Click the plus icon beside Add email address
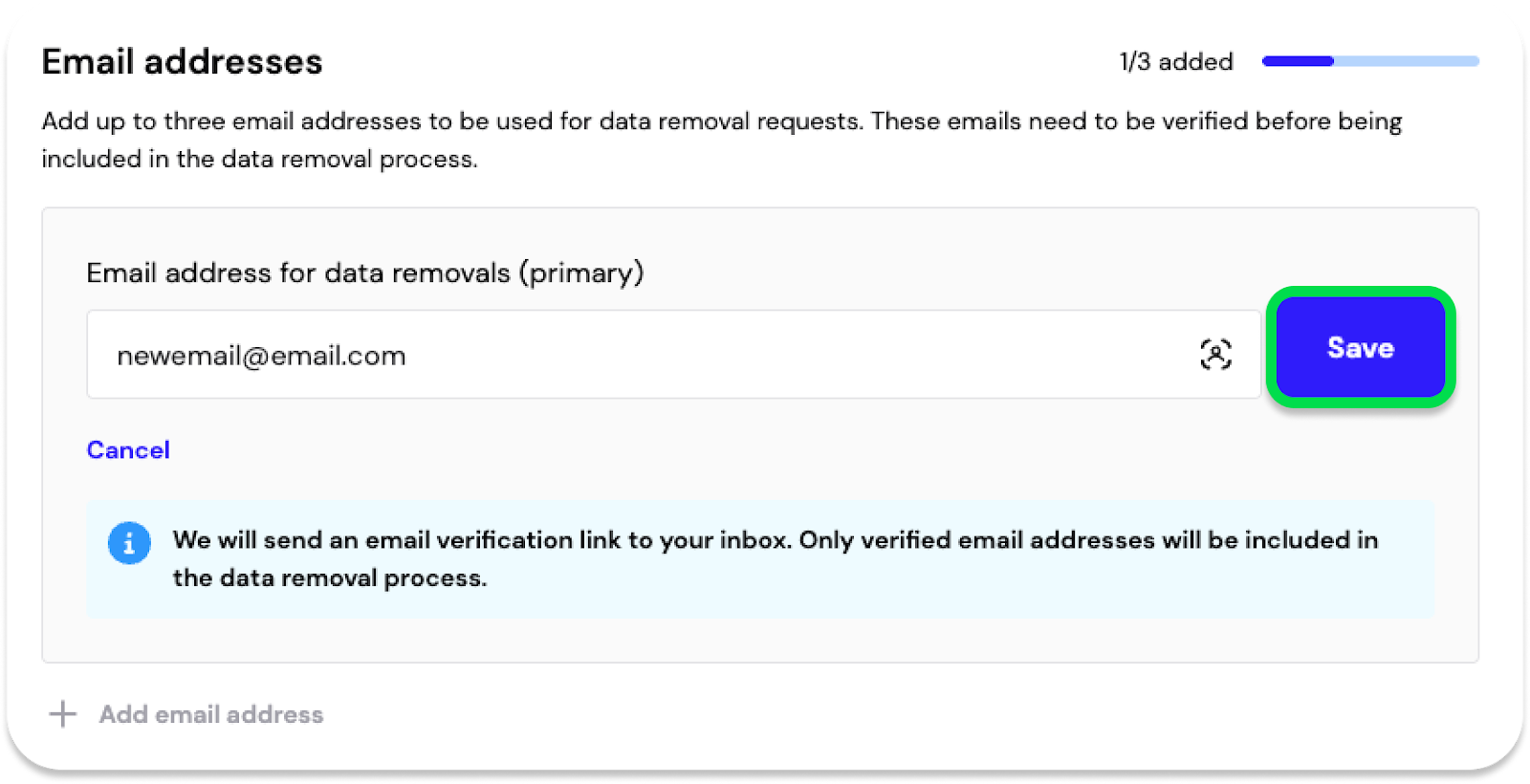The width and height of the screenshot is (1530, 784). pyautogui.click(x=63, y=713)
